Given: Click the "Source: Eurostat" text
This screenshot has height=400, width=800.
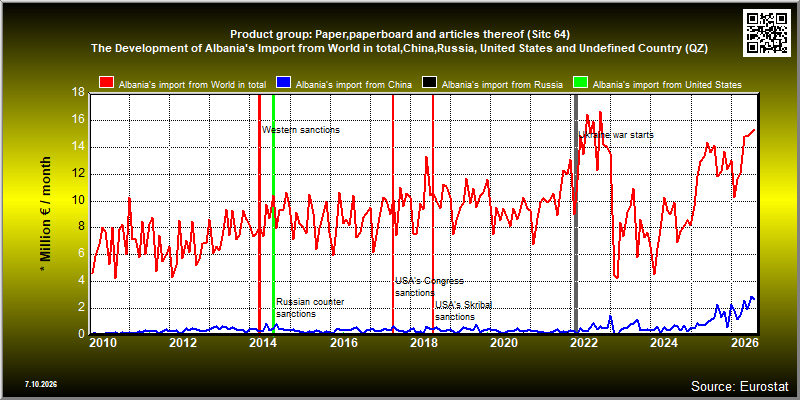Looking at the screenshot, I should click(x=739, y=385).
